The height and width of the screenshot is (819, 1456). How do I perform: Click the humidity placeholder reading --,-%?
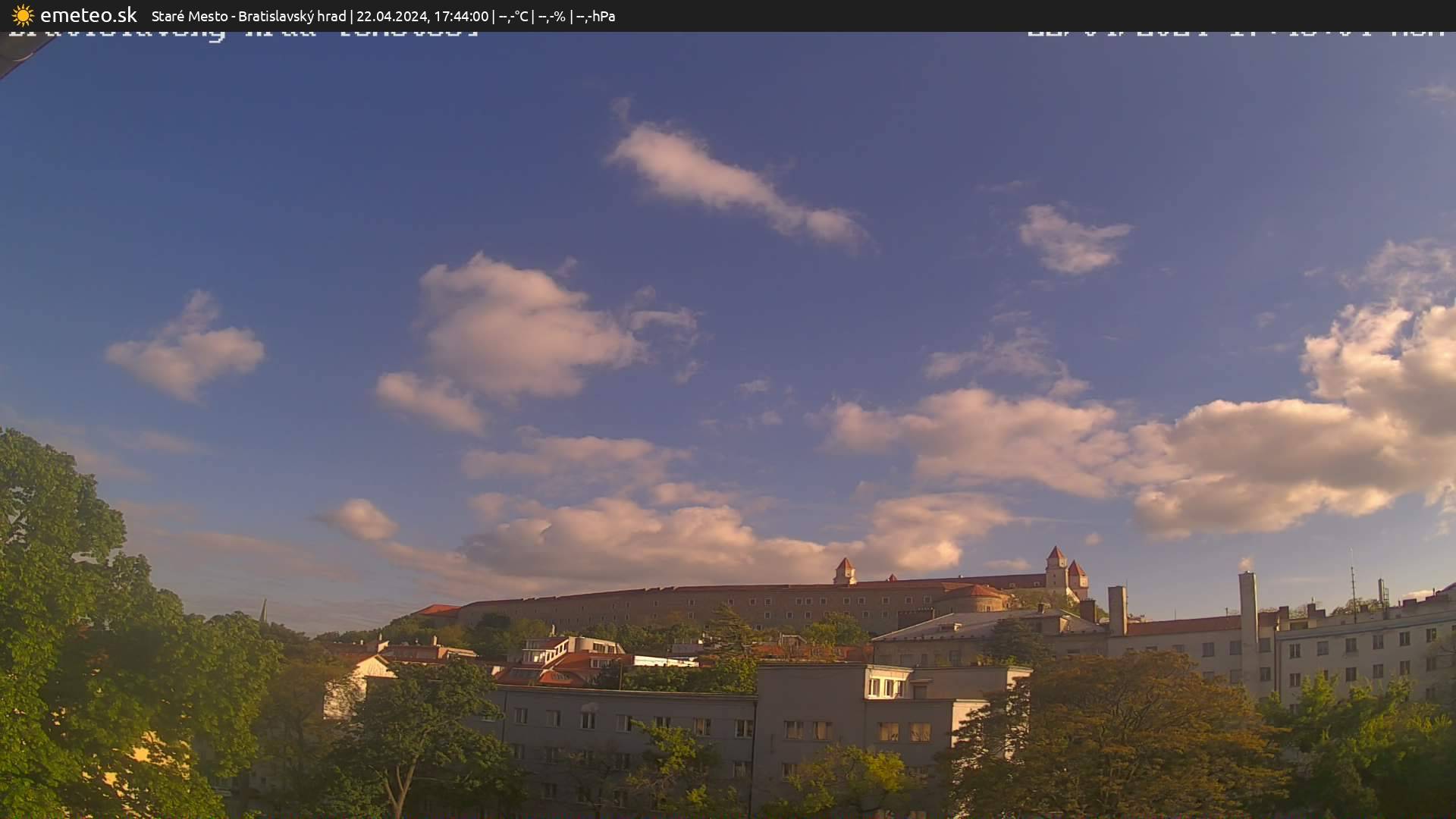552,15
